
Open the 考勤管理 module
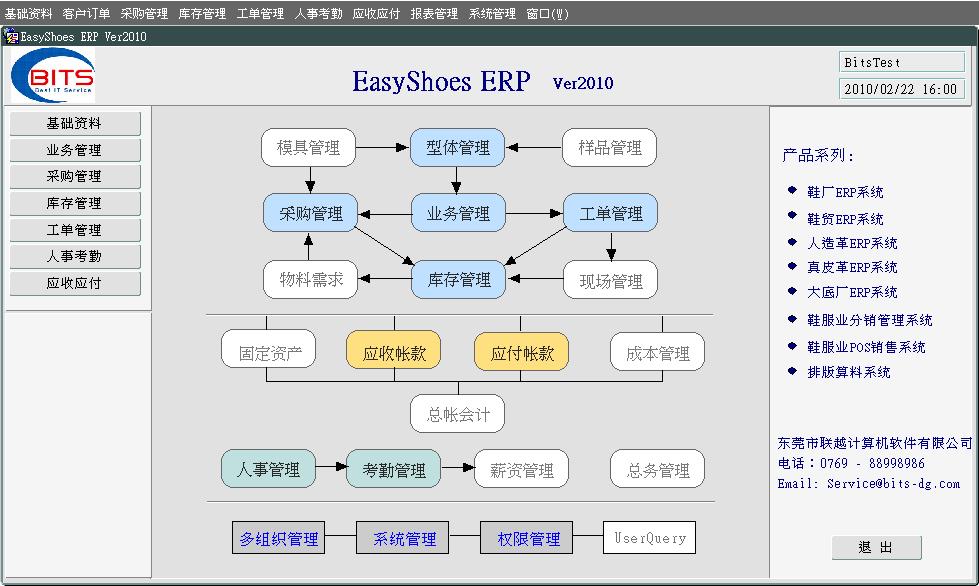pos(394,469)
